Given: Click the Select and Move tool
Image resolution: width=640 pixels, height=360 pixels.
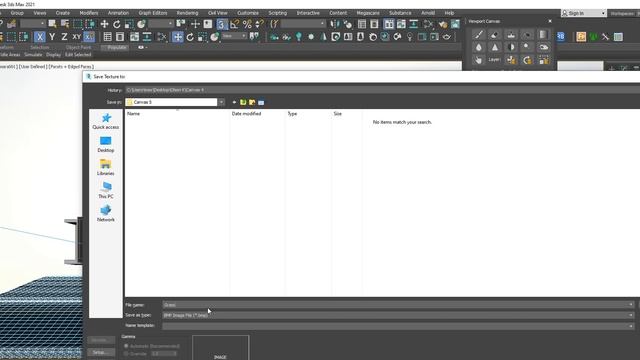Looking at the screenshot, I should tap(104, 24).
